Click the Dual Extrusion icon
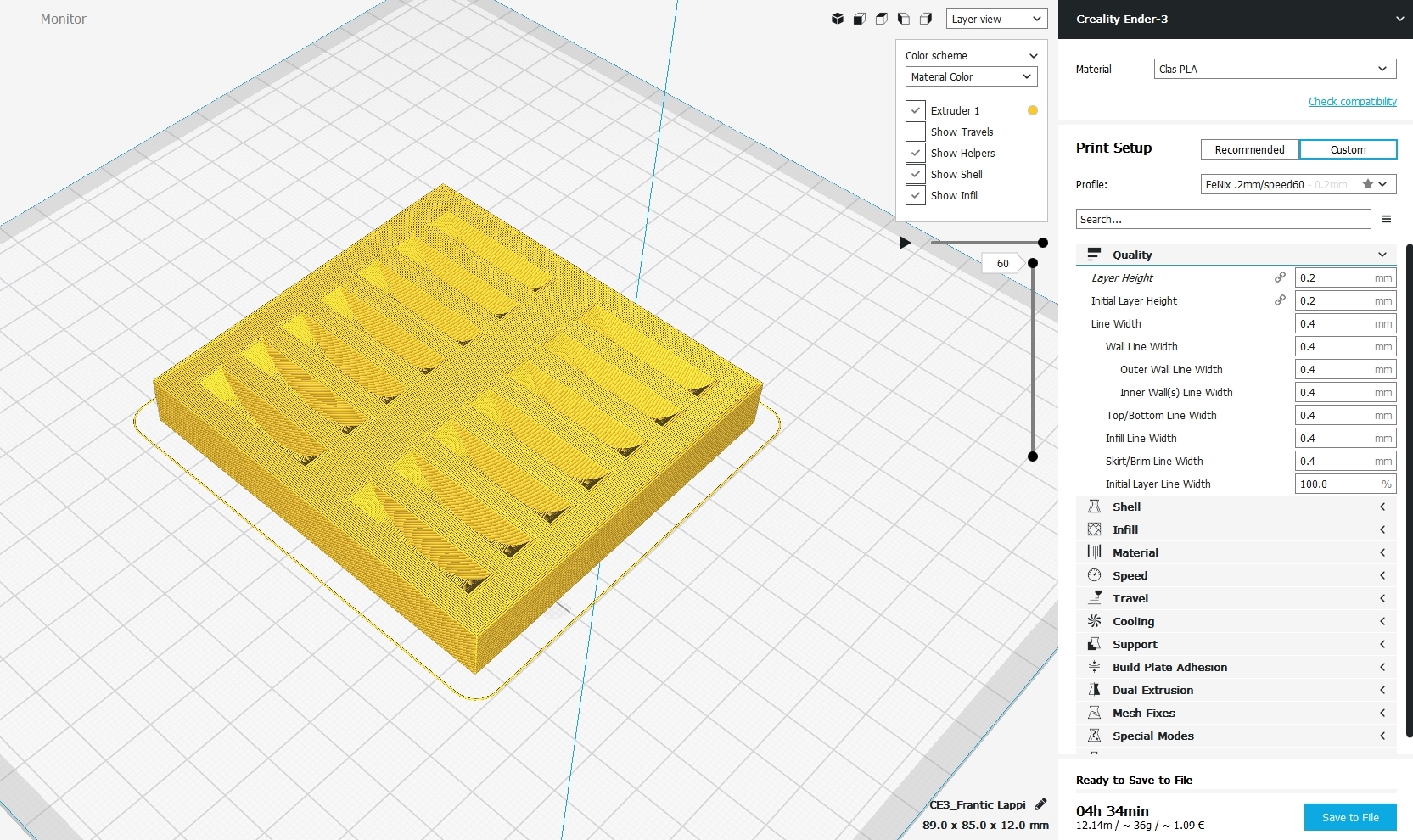Screen dimensions: 1413x840 [1094, 690]
